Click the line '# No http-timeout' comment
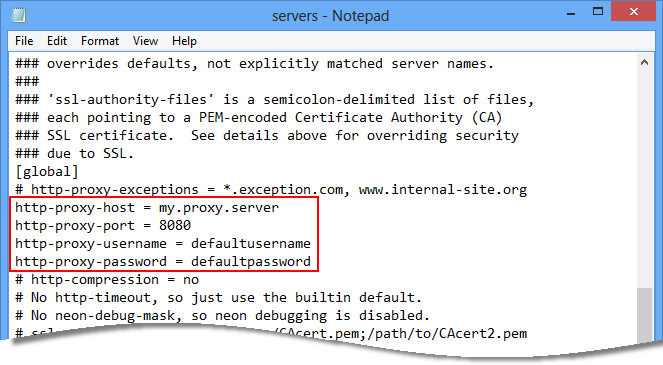Image resolution: width=663 pixels, height=365 pixels. pos(218,298)
